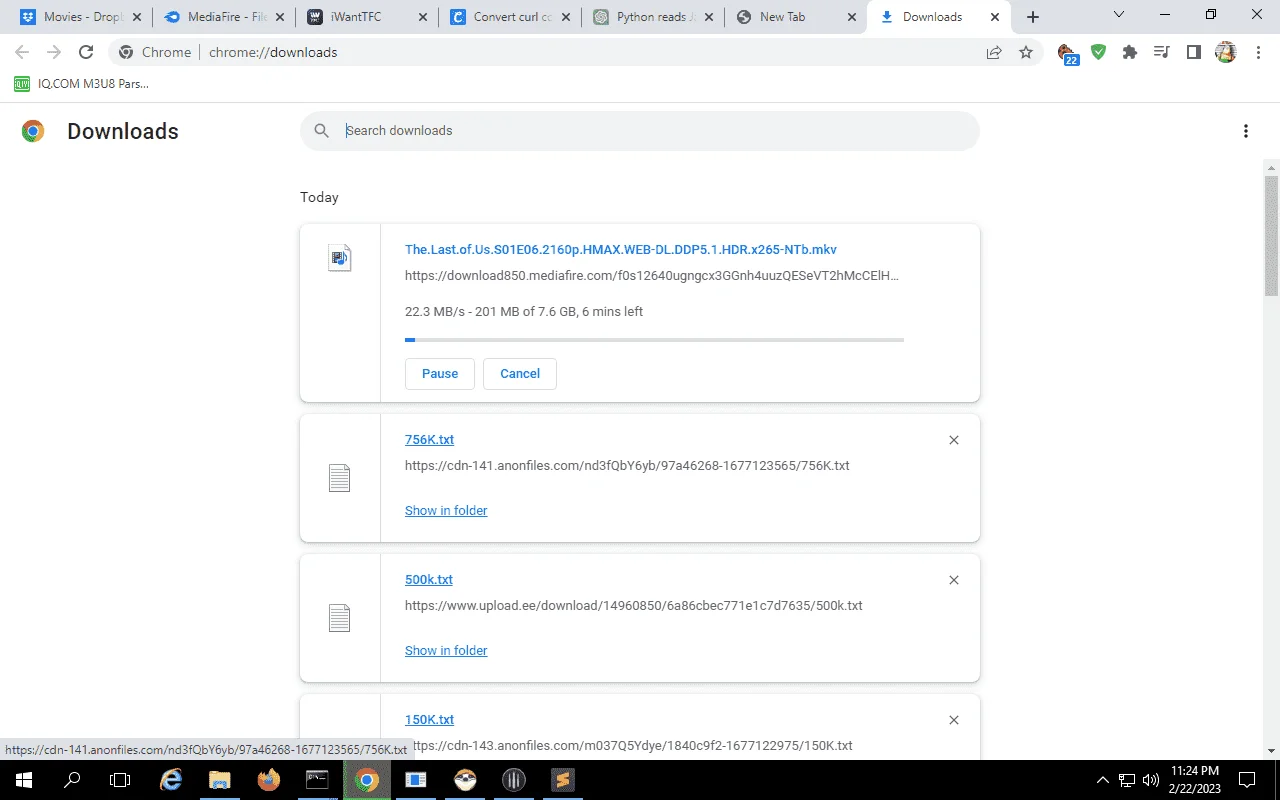Click the green shield extension icon

coord(1099,52)
